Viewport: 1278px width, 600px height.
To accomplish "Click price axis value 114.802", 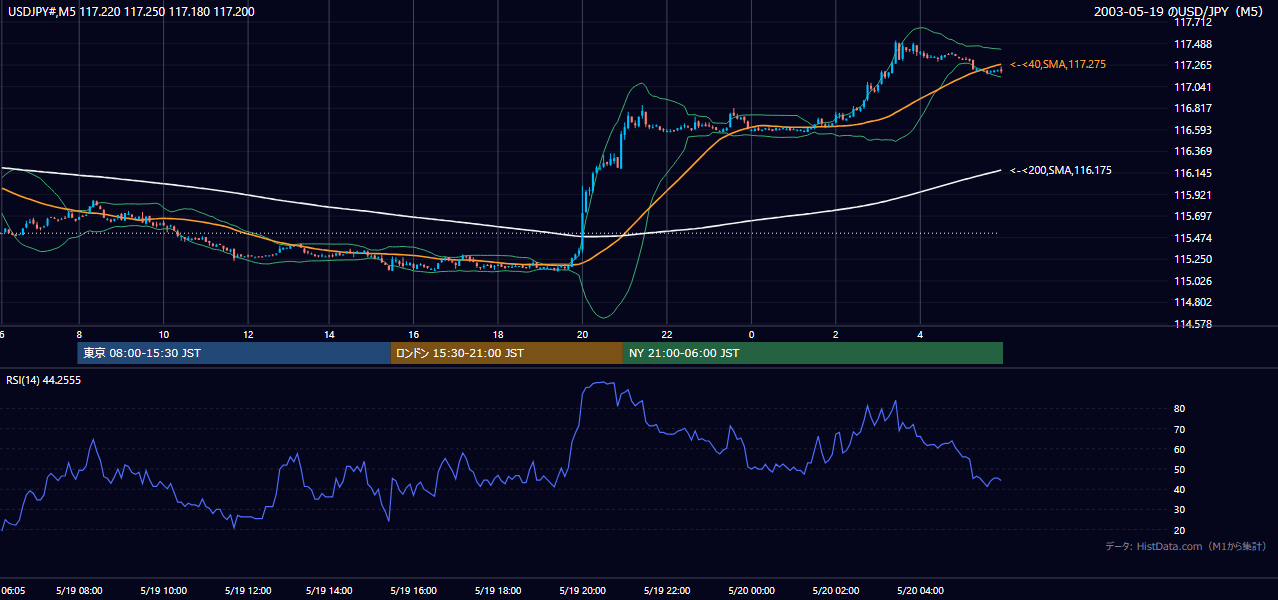I will pos(1193,302).
